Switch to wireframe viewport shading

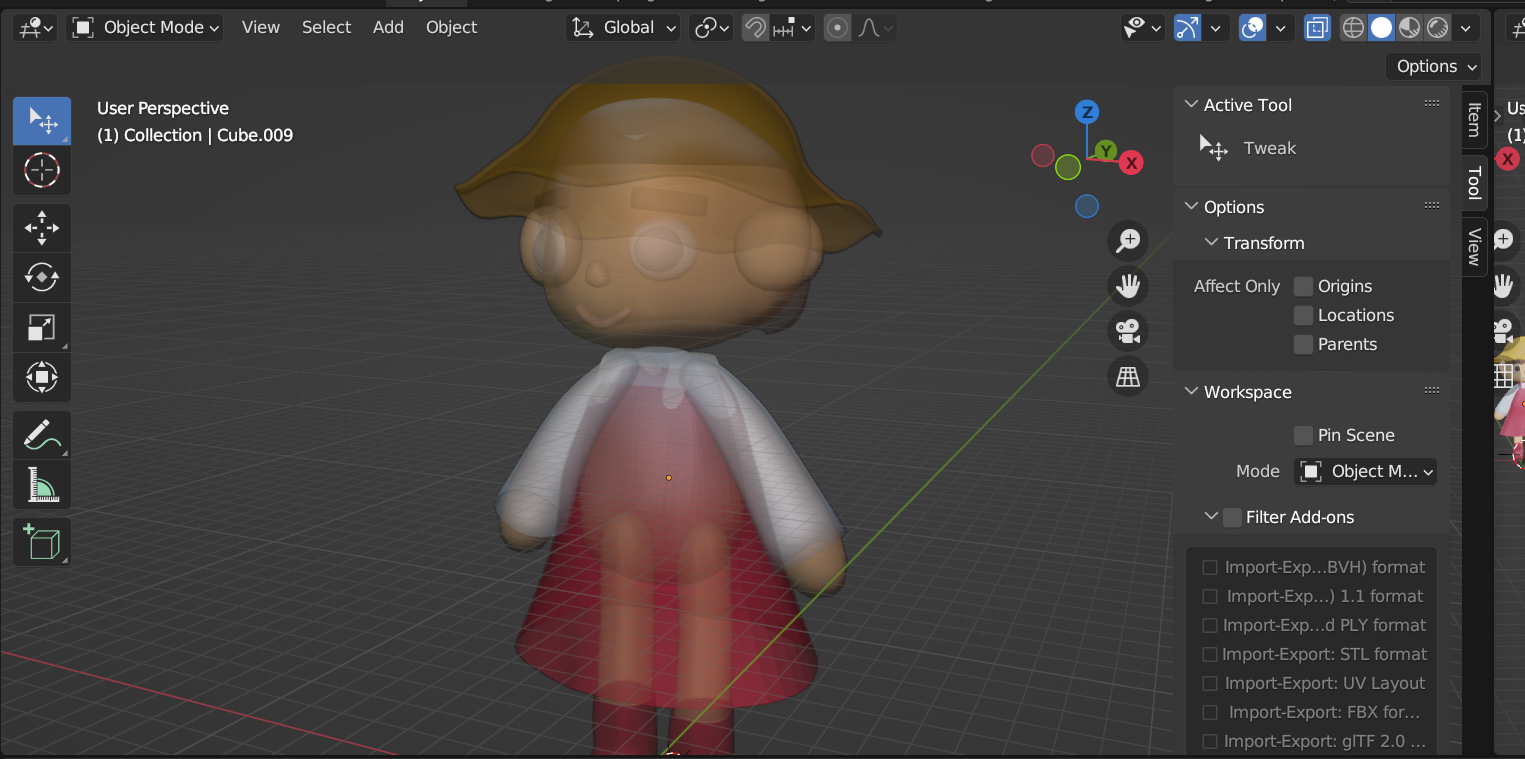point(1353,28)
